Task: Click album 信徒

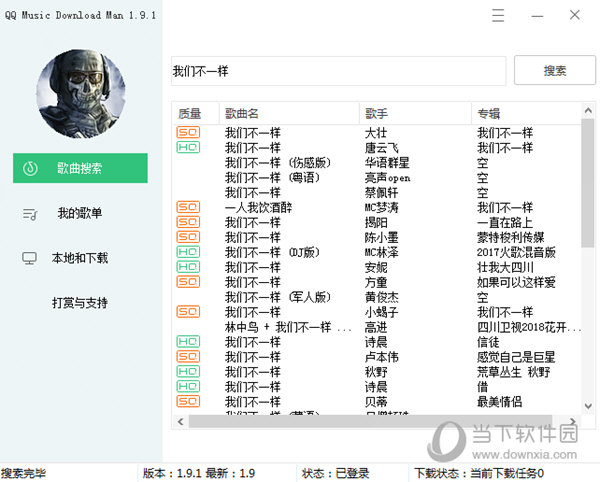Action: [x=488, y=342]
